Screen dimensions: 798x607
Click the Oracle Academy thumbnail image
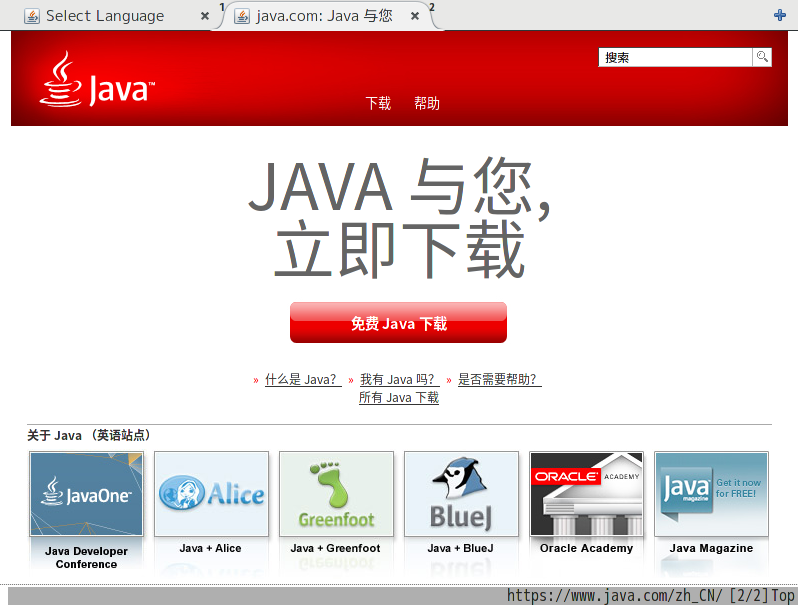pyautogui.click(x=586, y=494)
